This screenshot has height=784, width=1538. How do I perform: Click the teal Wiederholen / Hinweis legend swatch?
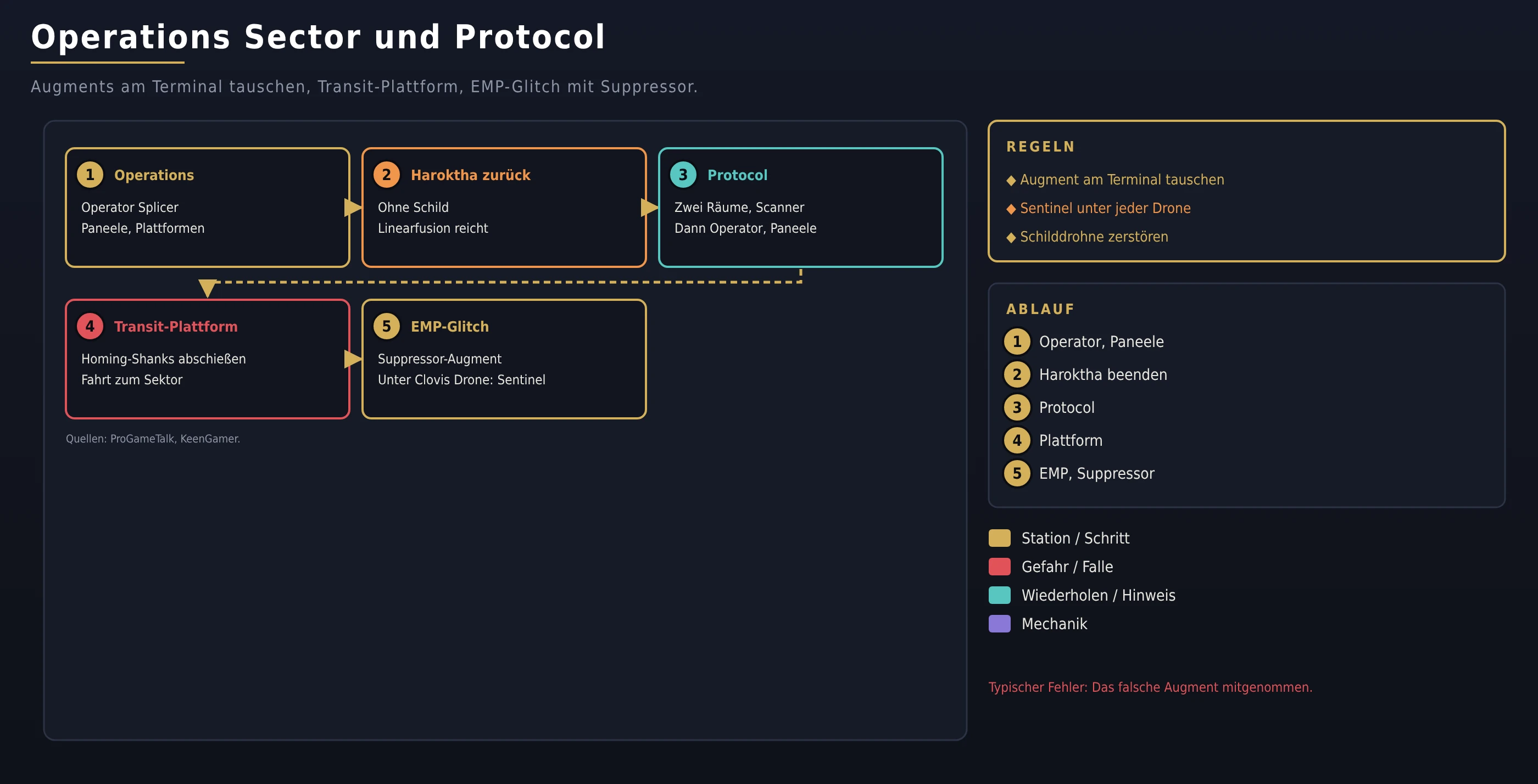click(1000, 596)
